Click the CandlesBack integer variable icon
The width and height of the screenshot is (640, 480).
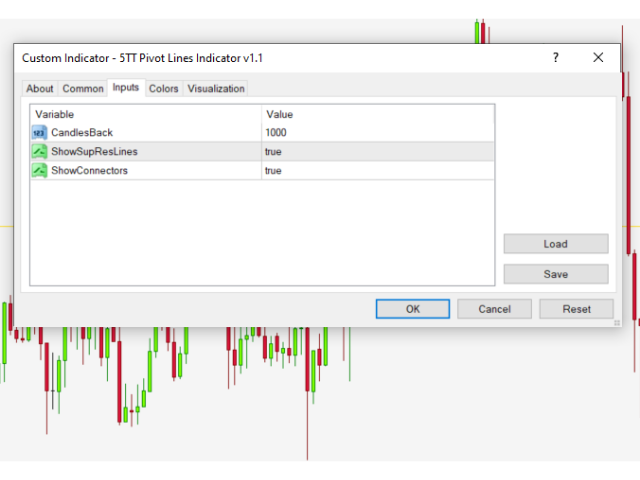(39, 133)
